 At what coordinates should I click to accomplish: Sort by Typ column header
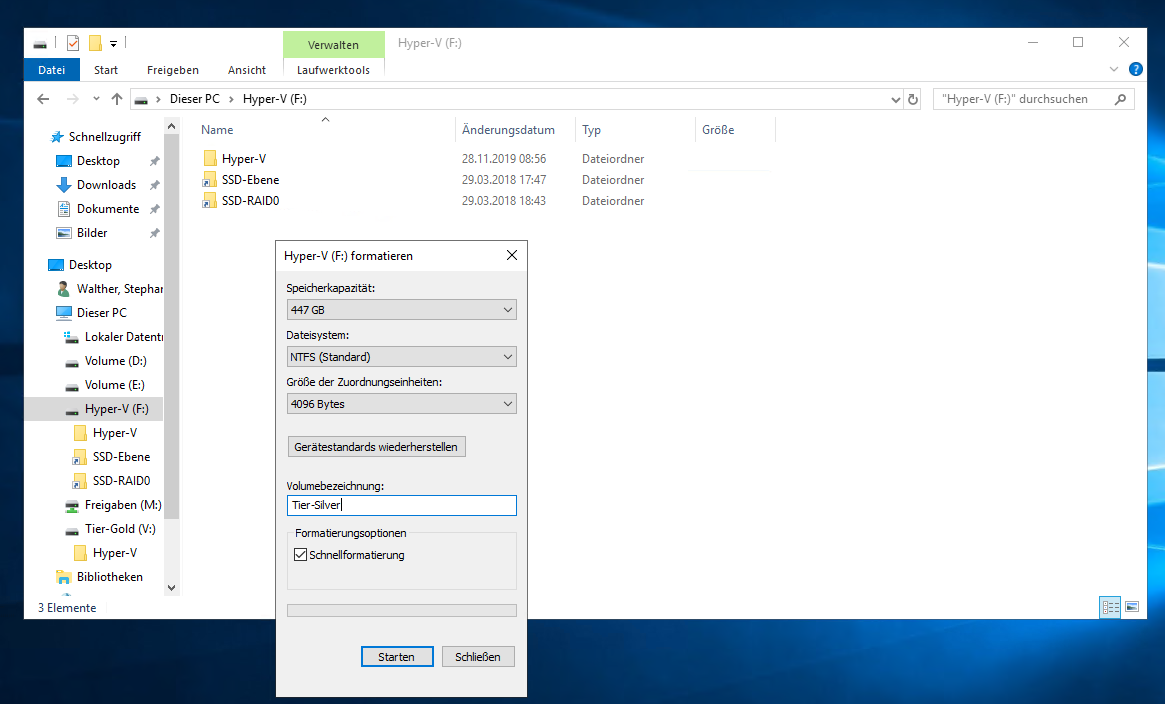coord(591,130)
